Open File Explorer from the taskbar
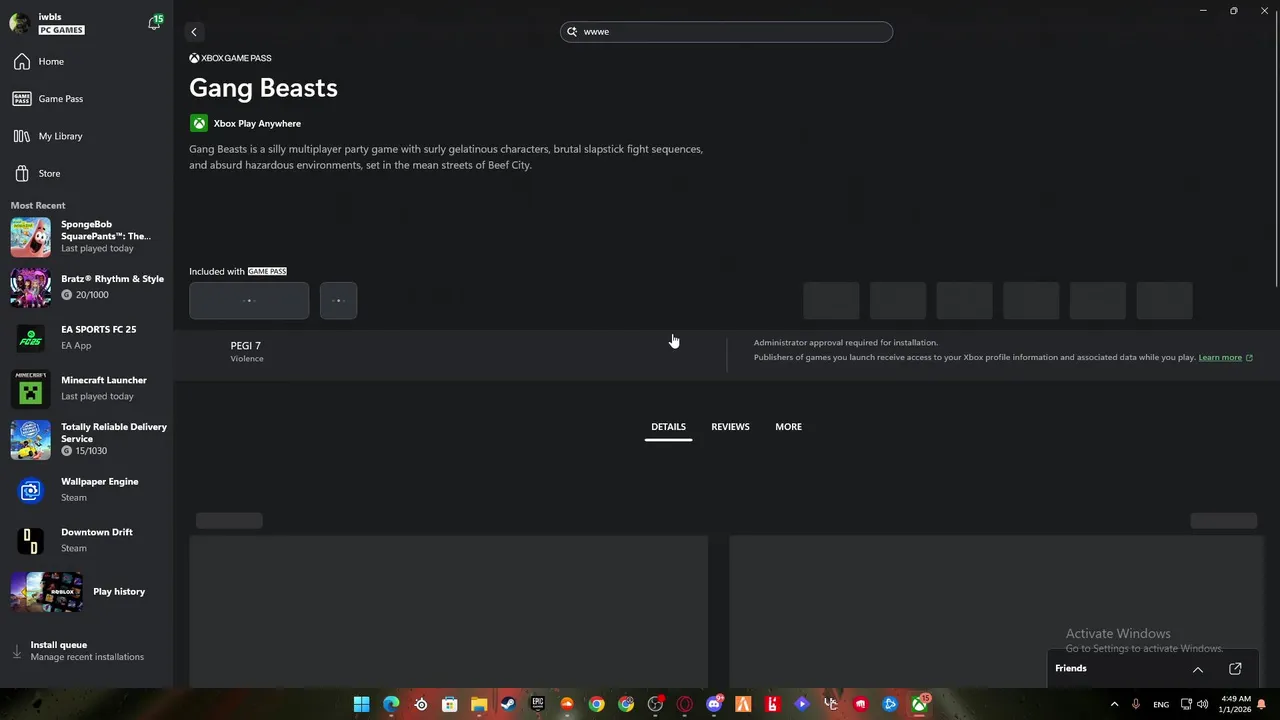1280x720 pixels. pyautogui.click(x=479, y=704)
